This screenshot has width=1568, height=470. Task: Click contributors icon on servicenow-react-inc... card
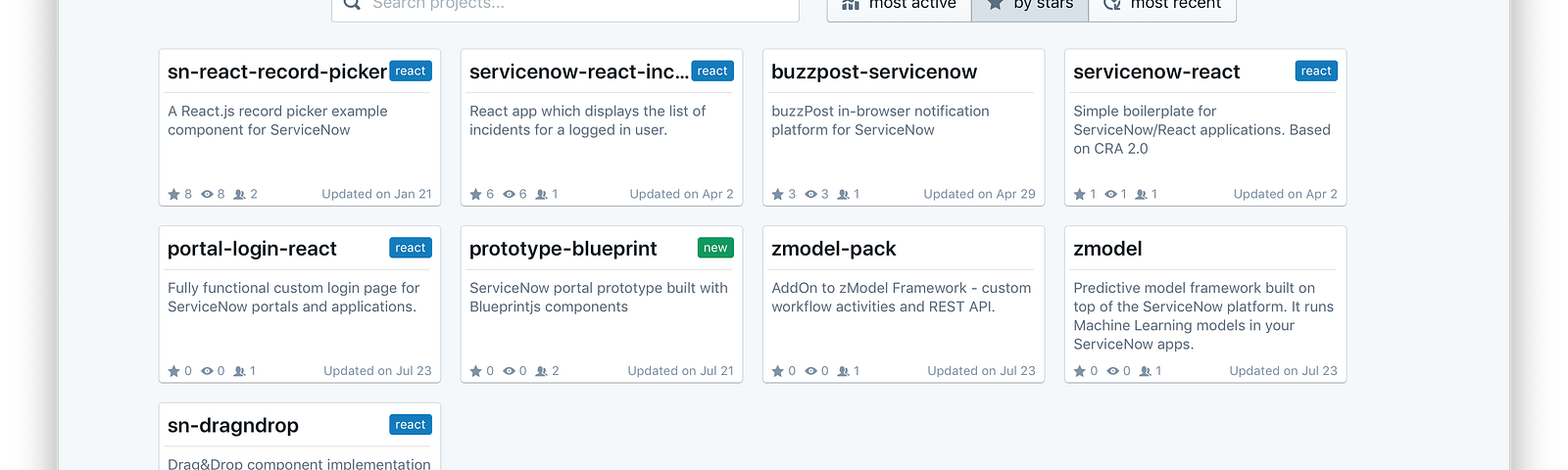[541, 194]
